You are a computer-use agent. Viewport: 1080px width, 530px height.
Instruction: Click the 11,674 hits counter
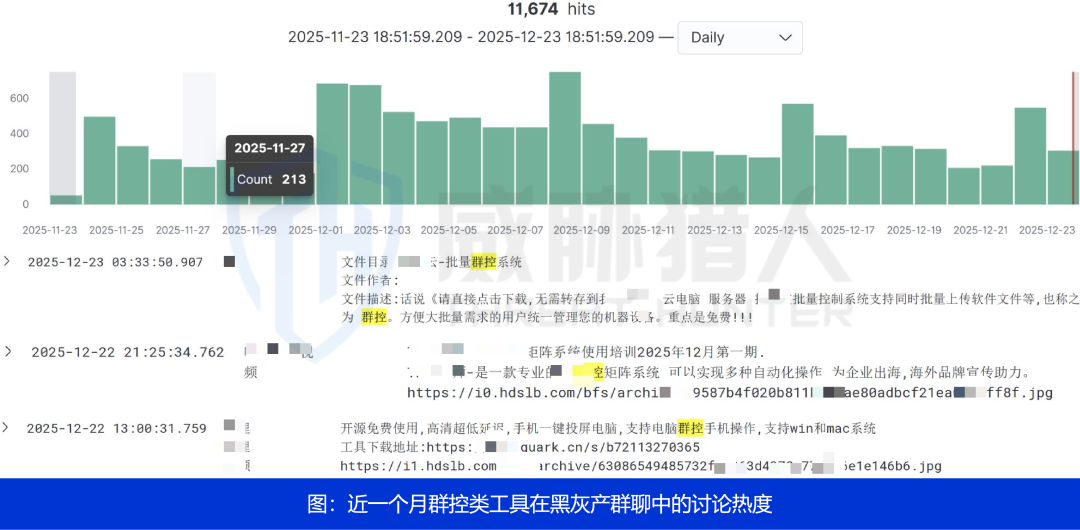(551, 10)
